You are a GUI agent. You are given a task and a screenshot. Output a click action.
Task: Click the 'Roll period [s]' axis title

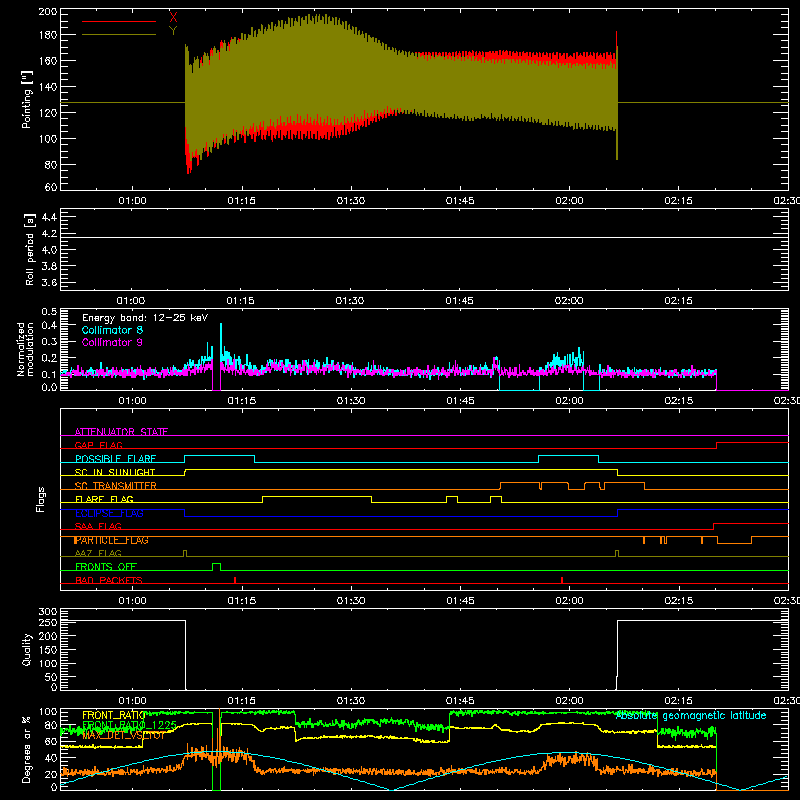tap(29, 249)
